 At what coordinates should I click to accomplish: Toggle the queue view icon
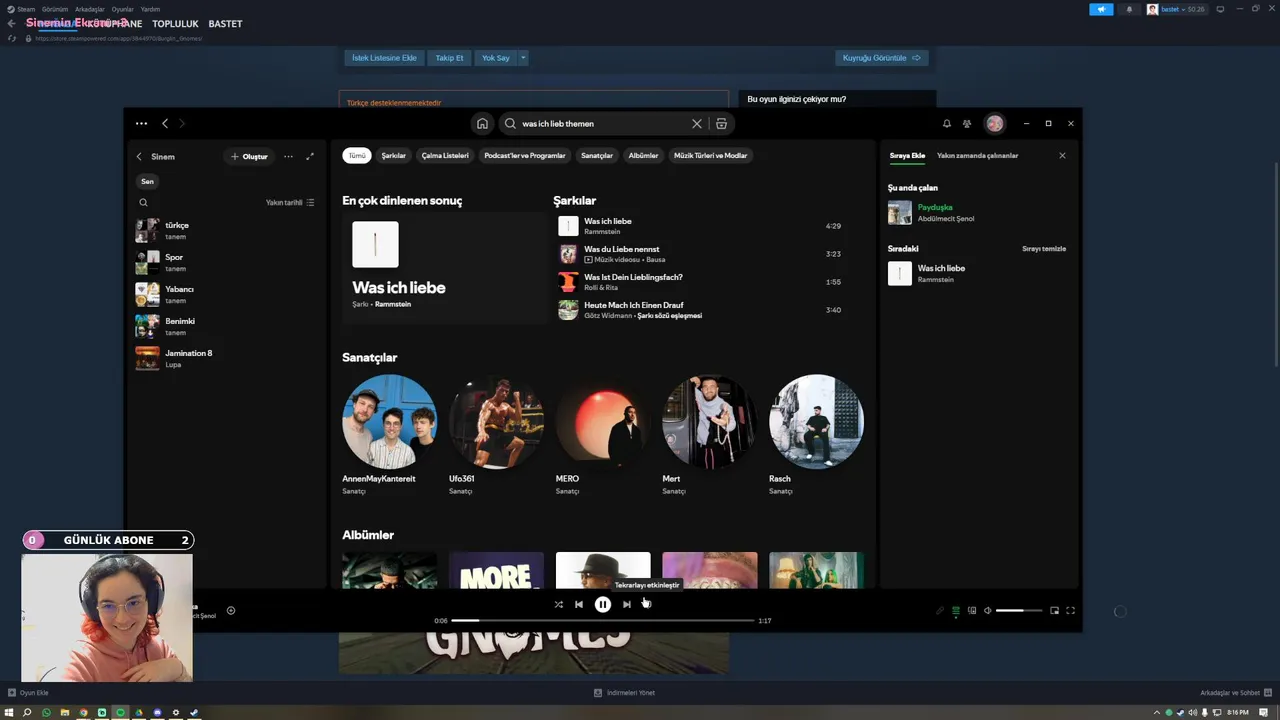pyautogui.click(x=955, y=611)
